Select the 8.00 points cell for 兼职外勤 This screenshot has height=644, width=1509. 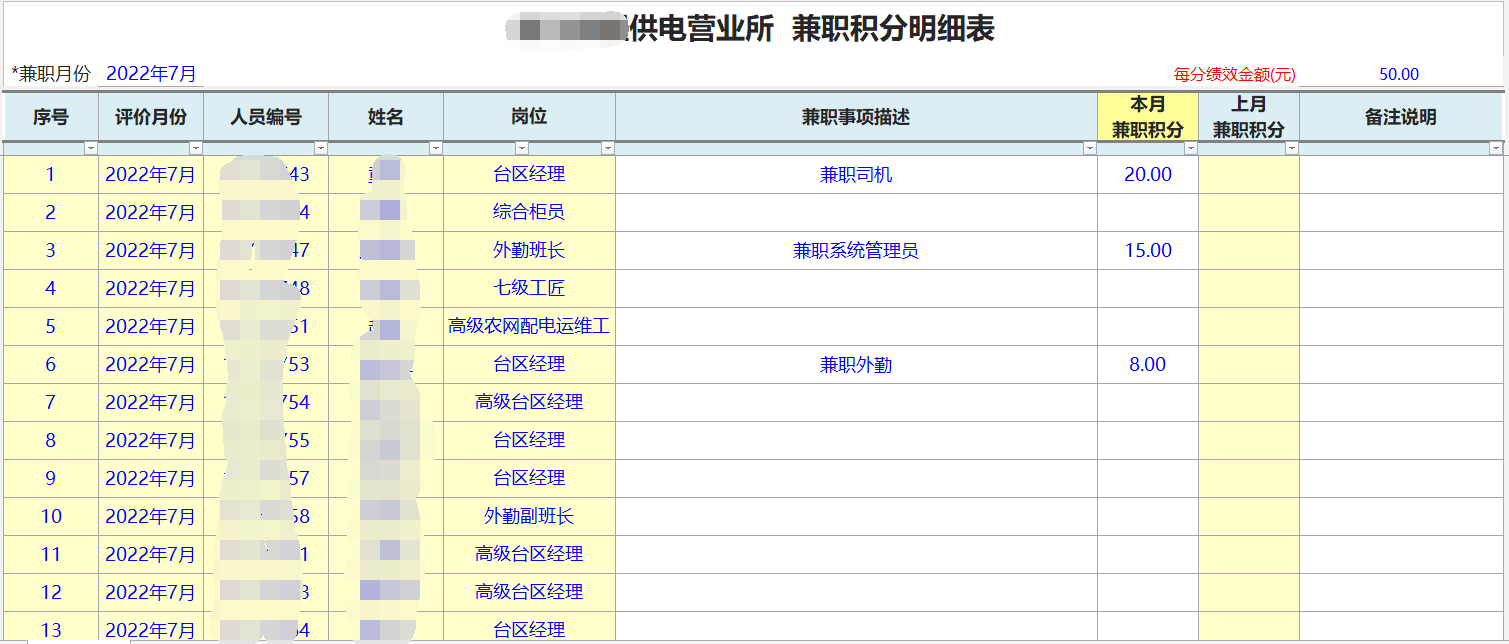[1147, 365]
